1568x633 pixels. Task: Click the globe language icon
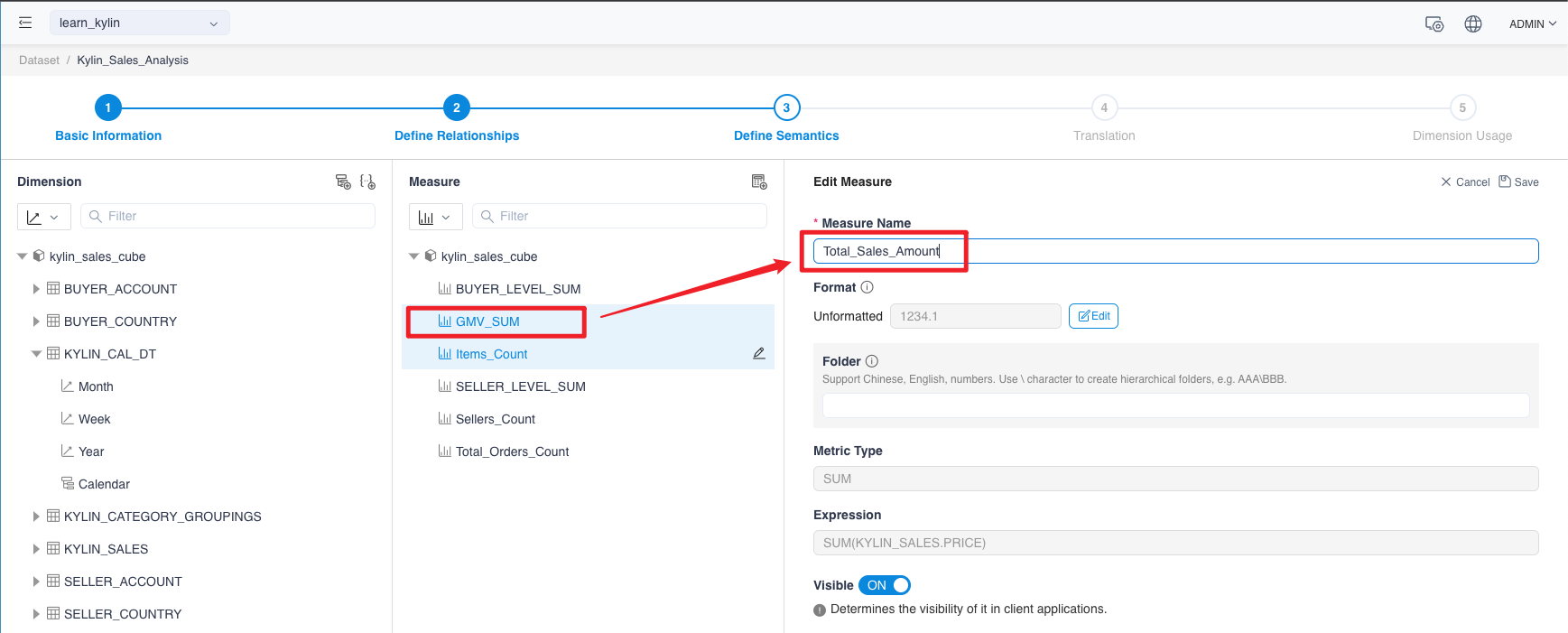(1473, 24)
